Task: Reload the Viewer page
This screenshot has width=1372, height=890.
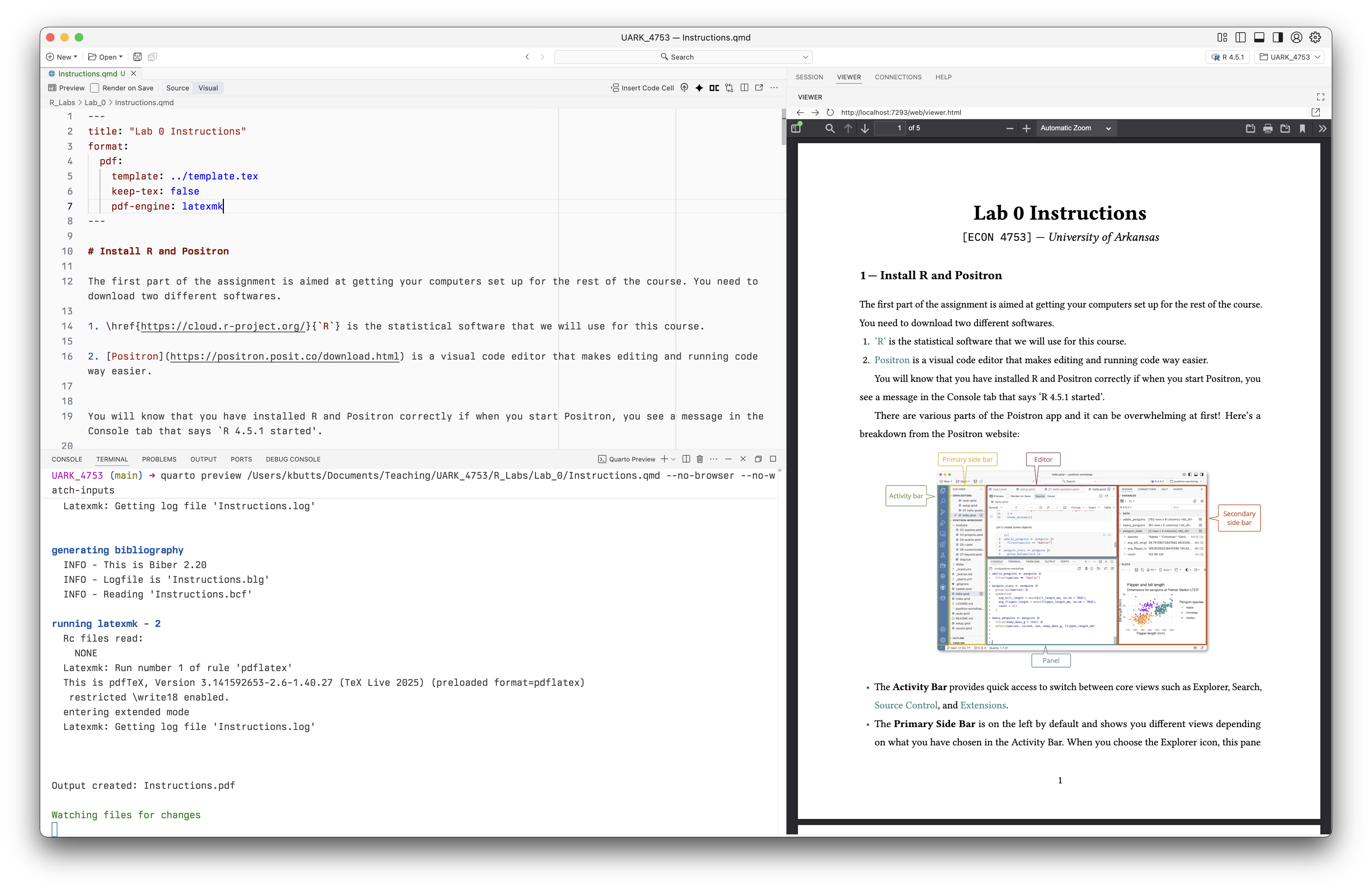Action: 830,112
